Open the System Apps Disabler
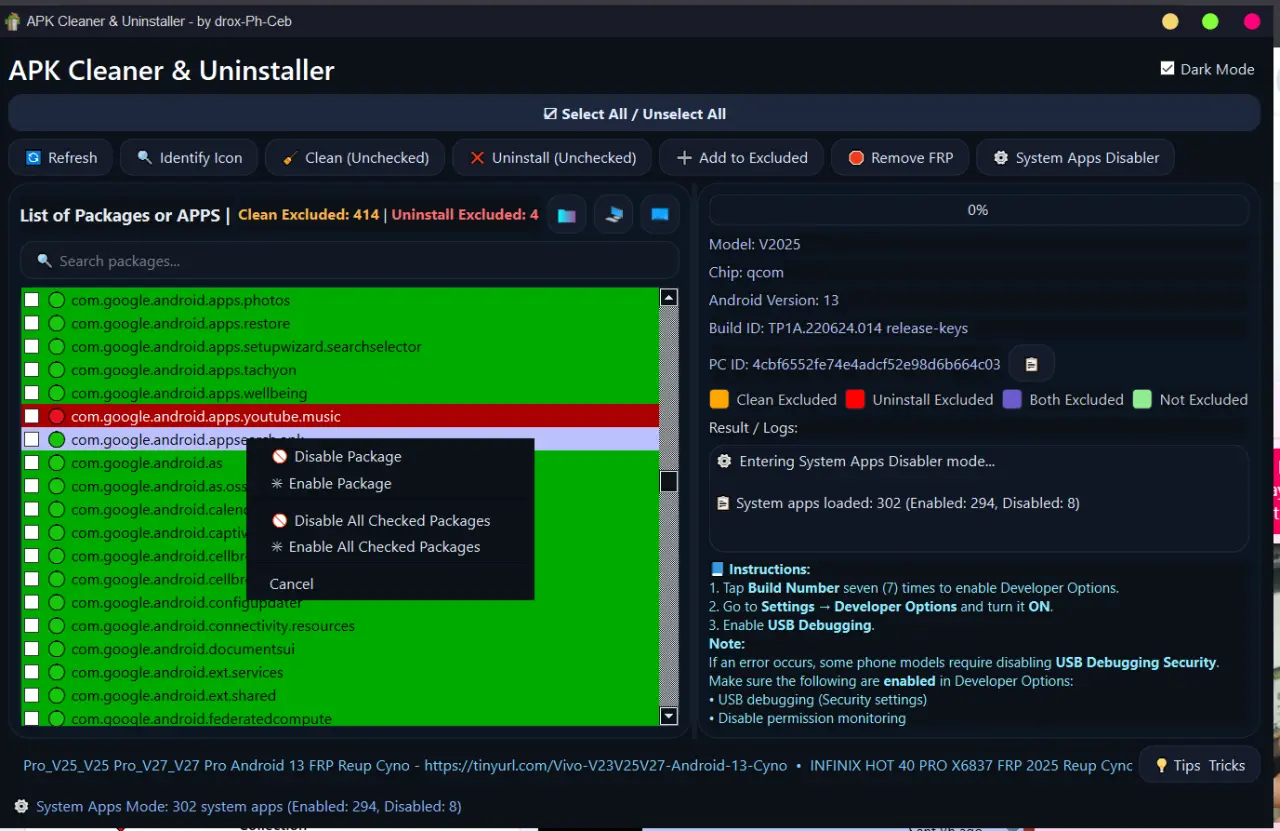Viewport: 1280px width, 831px height. click(1075, 158)
